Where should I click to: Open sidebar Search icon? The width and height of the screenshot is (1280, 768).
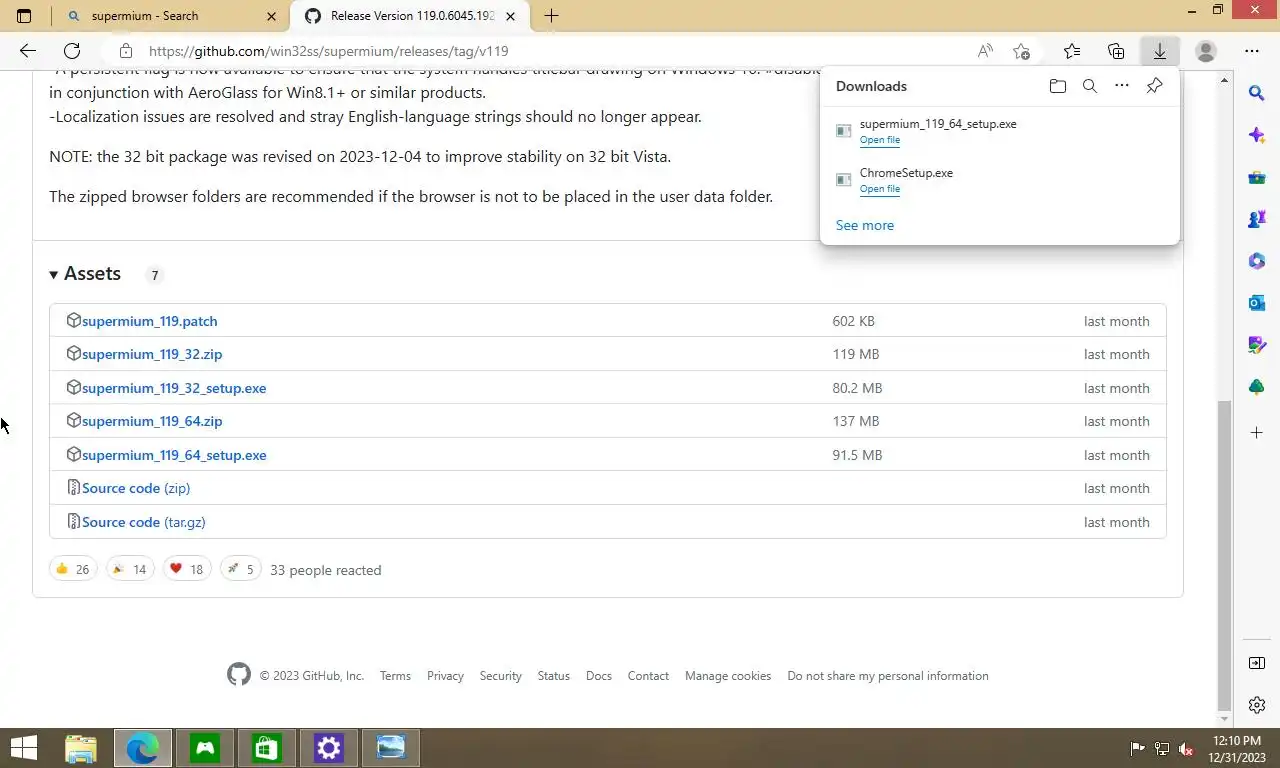pyautogui.click(x=1257, y=93)
